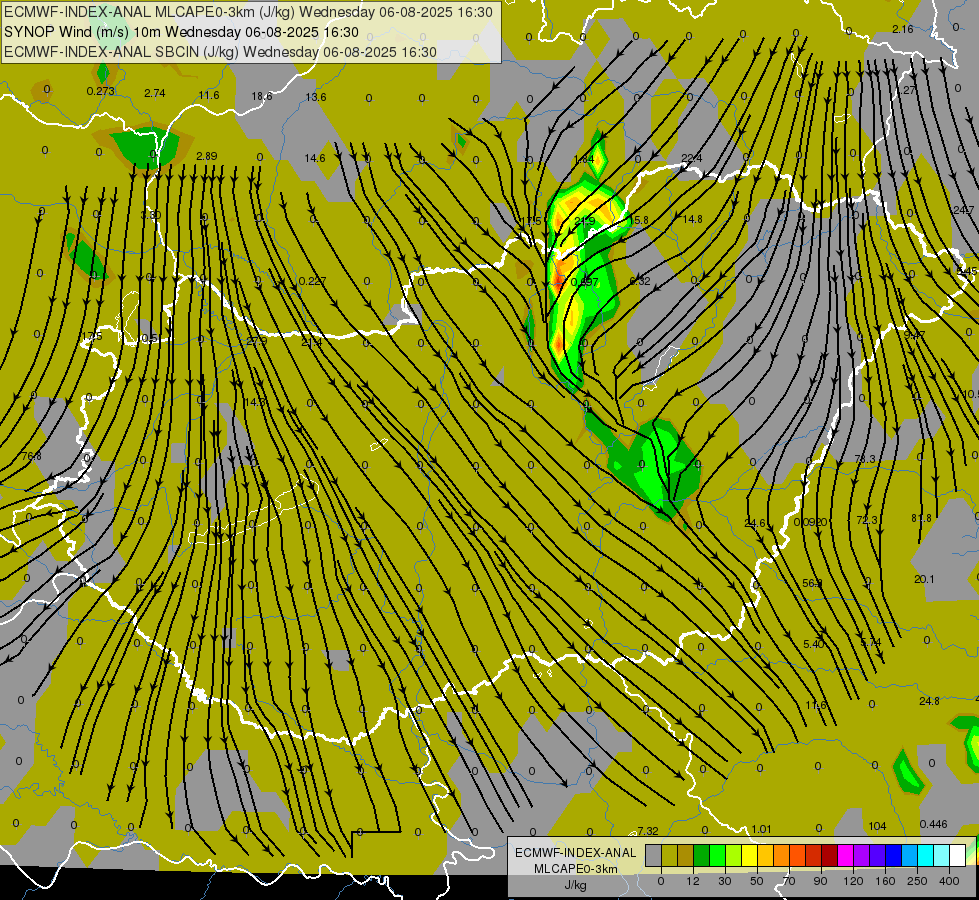Screen dimensions: 979x900
Task: Click the map value '6.32'
Action: tap(640, 281)
